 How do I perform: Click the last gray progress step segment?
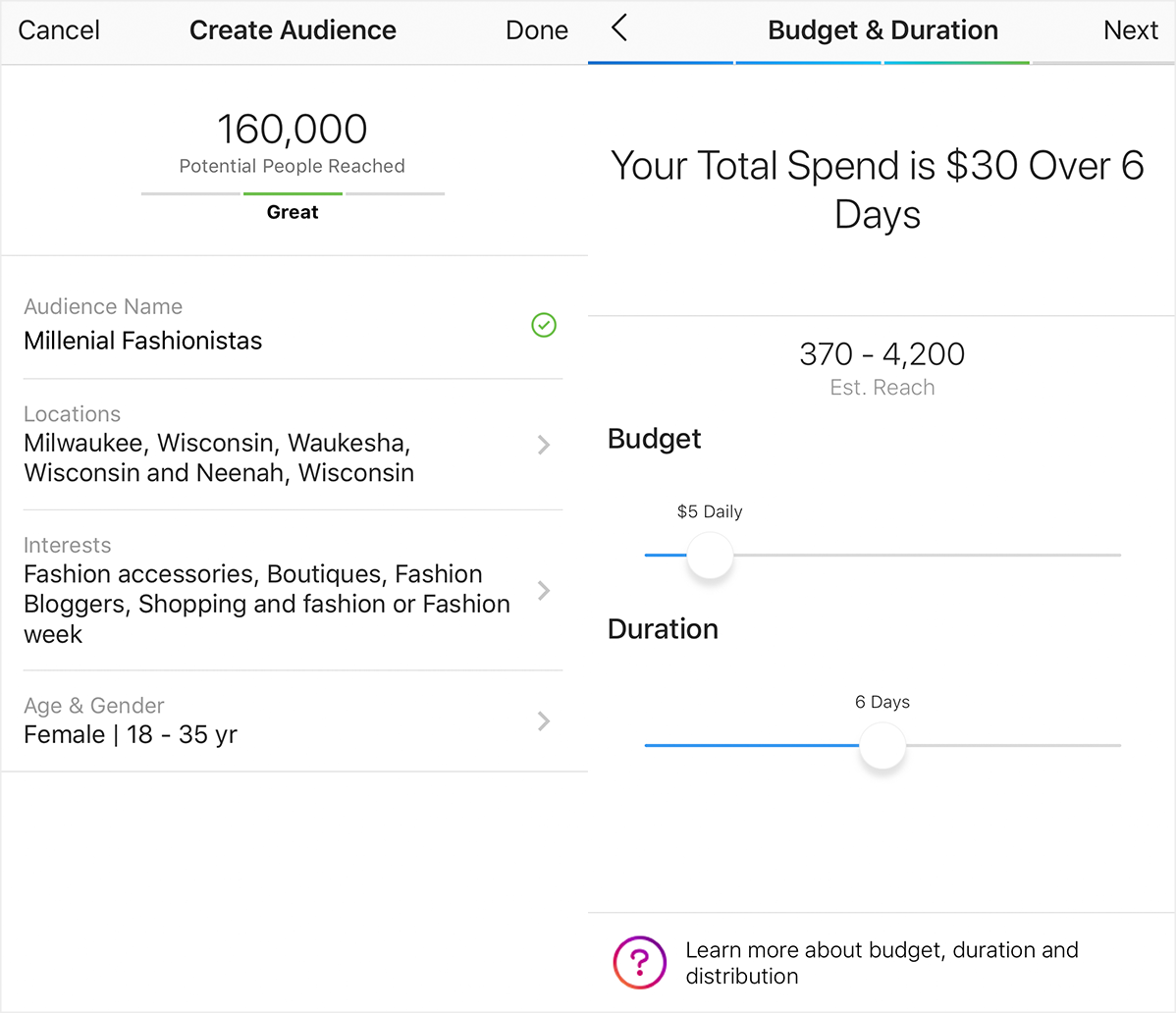(1103, 63)
